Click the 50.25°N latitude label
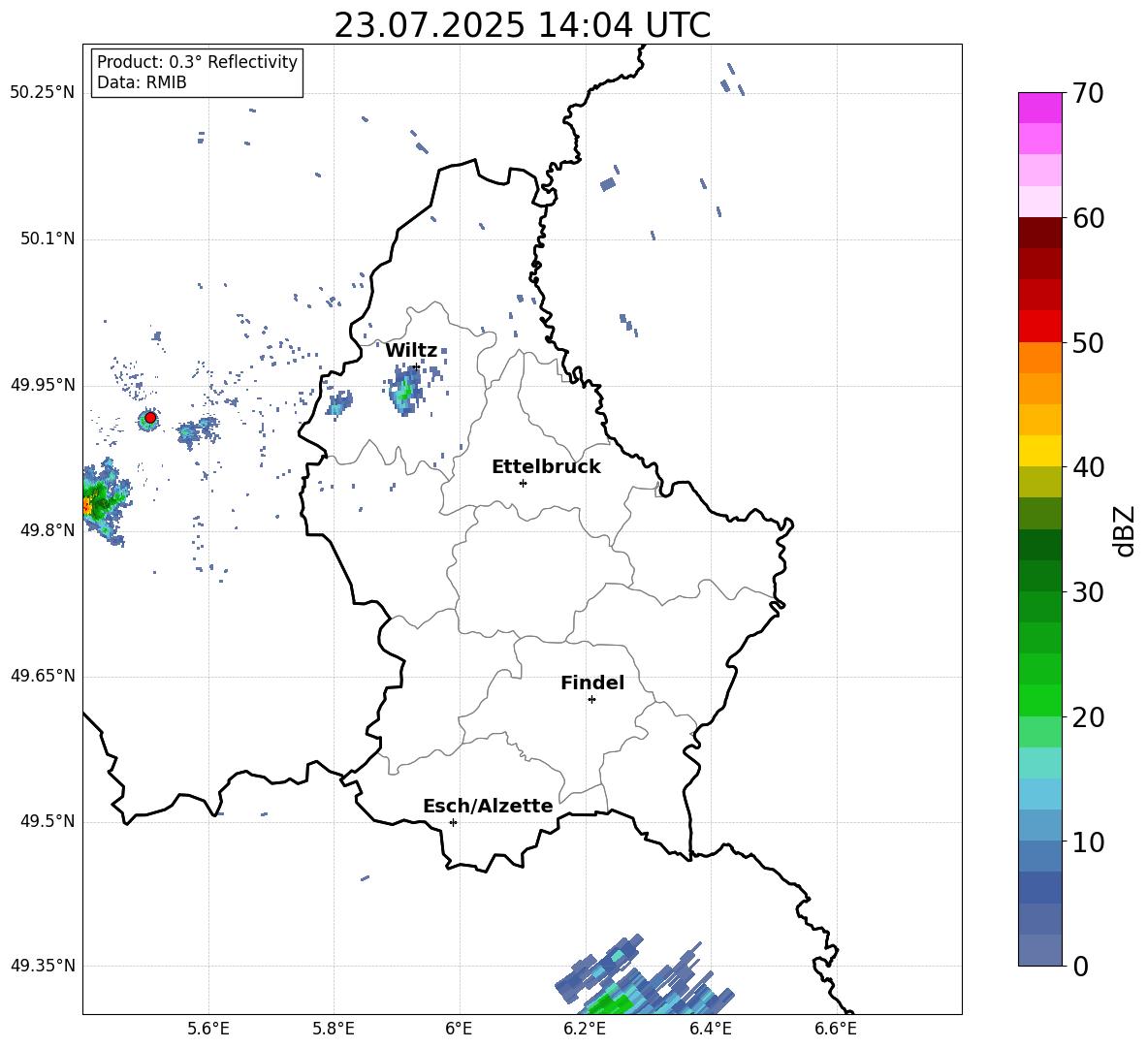 click(43, 93)
